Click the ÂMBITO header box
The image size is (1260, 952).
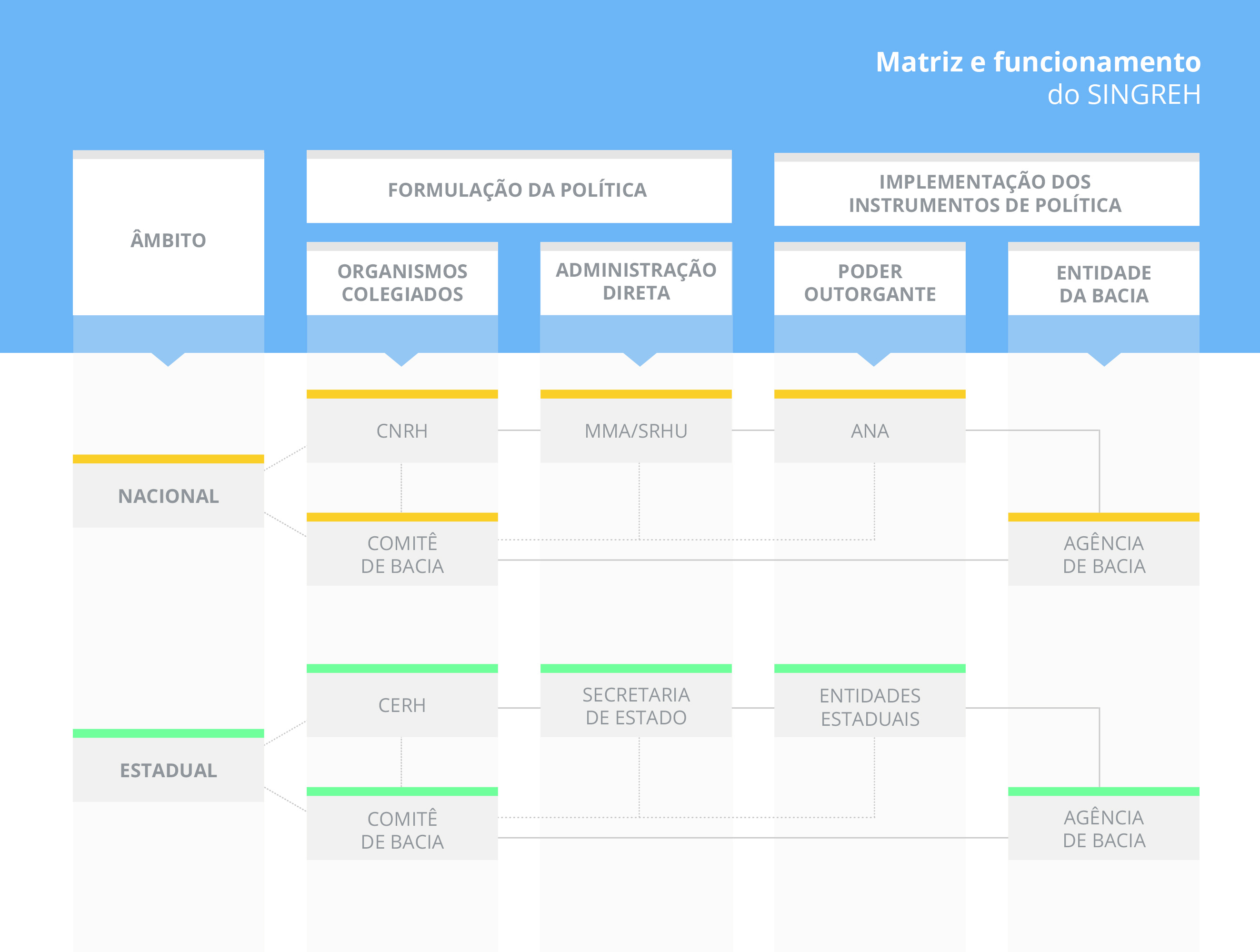pyautogui.click(x=168, y=240)
